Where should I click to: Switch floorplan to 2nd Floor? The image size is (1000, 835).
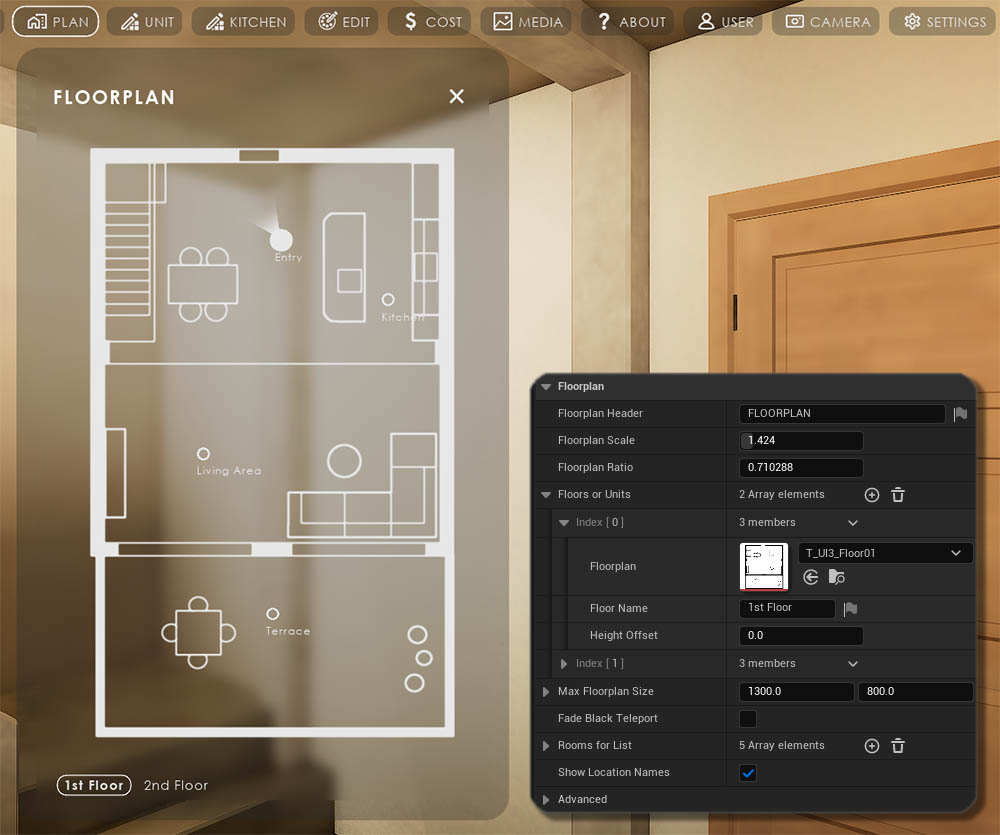tap(176, 785)
